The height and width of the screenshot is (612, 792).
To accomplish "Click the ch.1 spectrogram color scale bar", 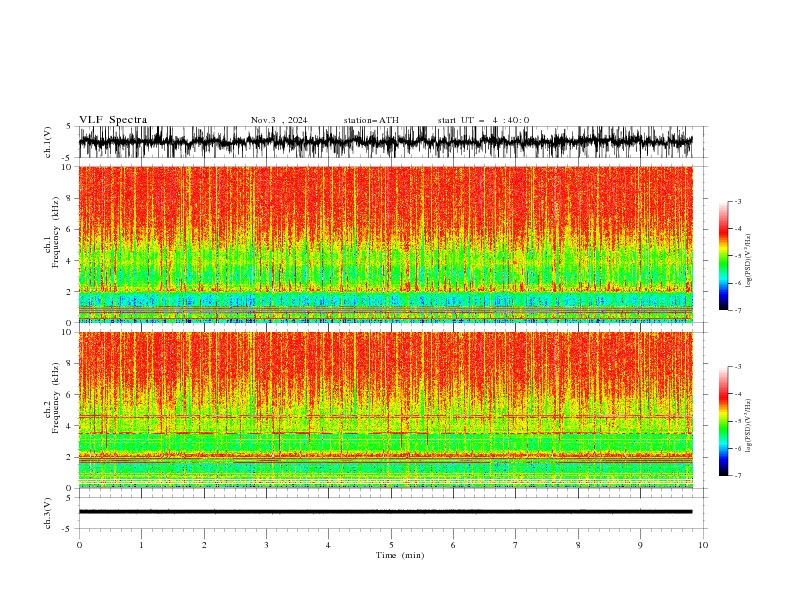I will [x=723, y=256].
